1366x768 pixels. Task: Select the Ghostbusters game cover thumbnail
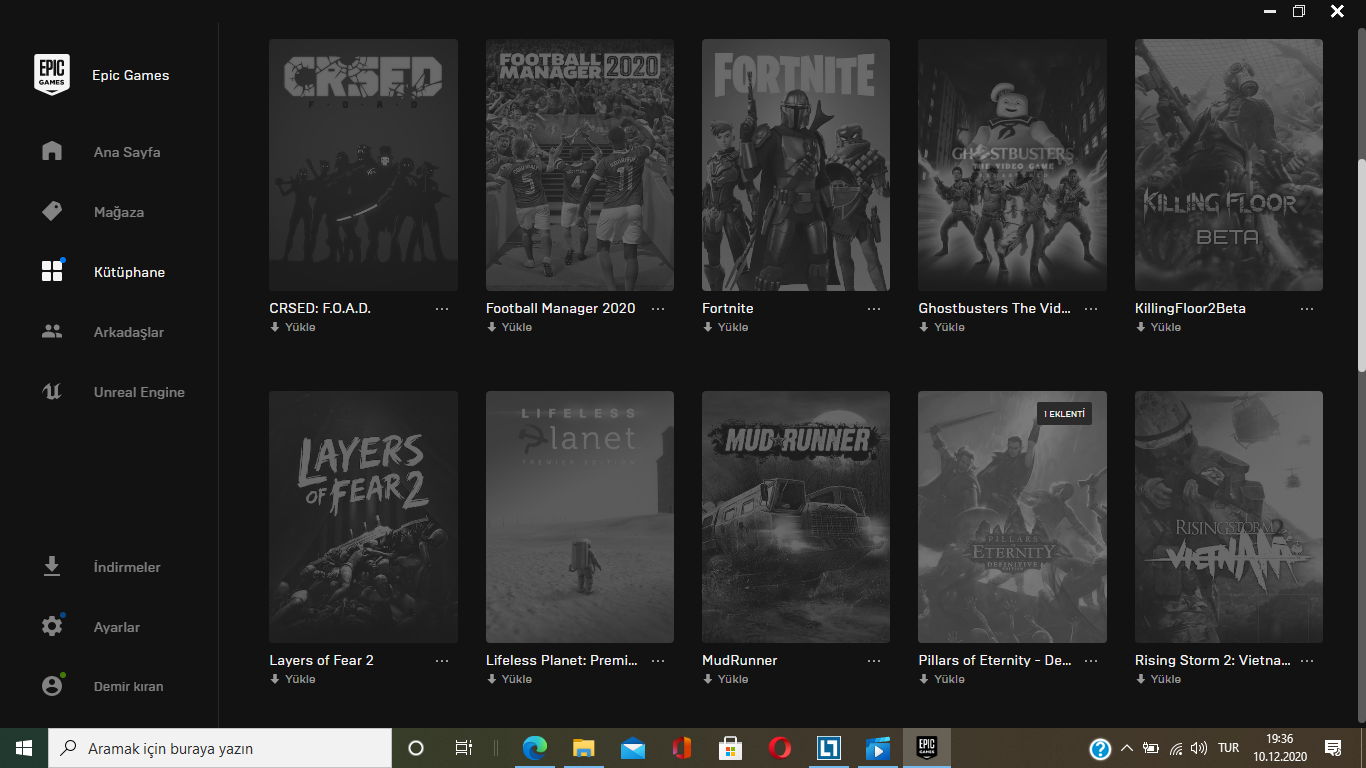1012,165
